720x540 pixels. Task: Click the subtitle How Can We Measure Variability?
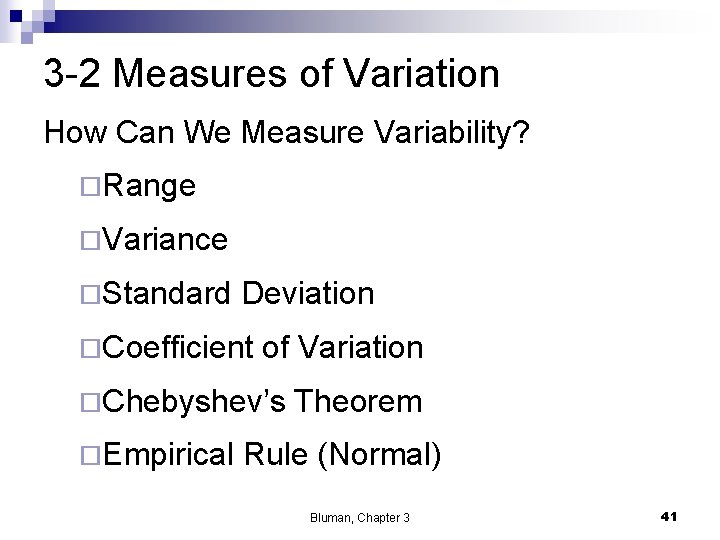pyautogui.click(x=287, y=133)
